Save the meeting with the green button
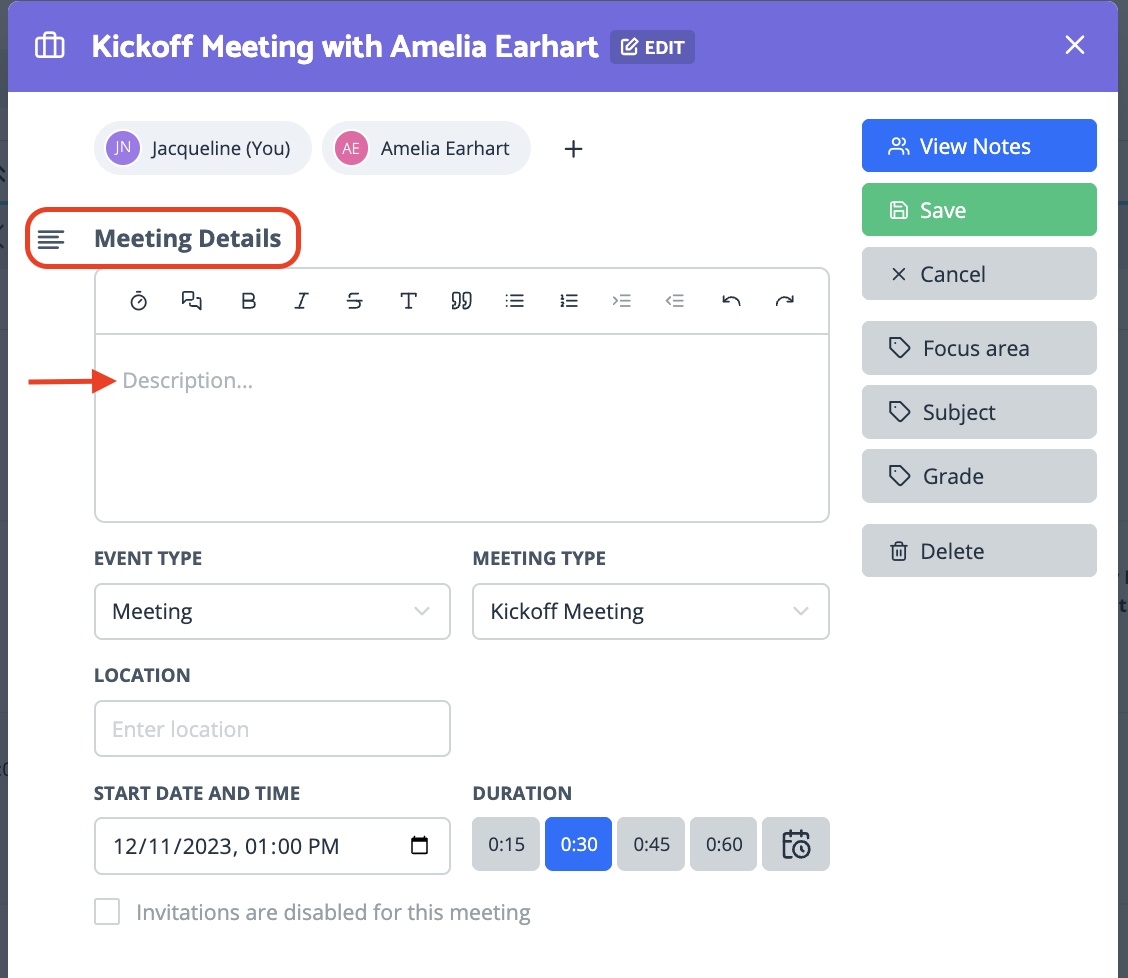Screen dimensions: 1128x978 [x=979, y=210]
